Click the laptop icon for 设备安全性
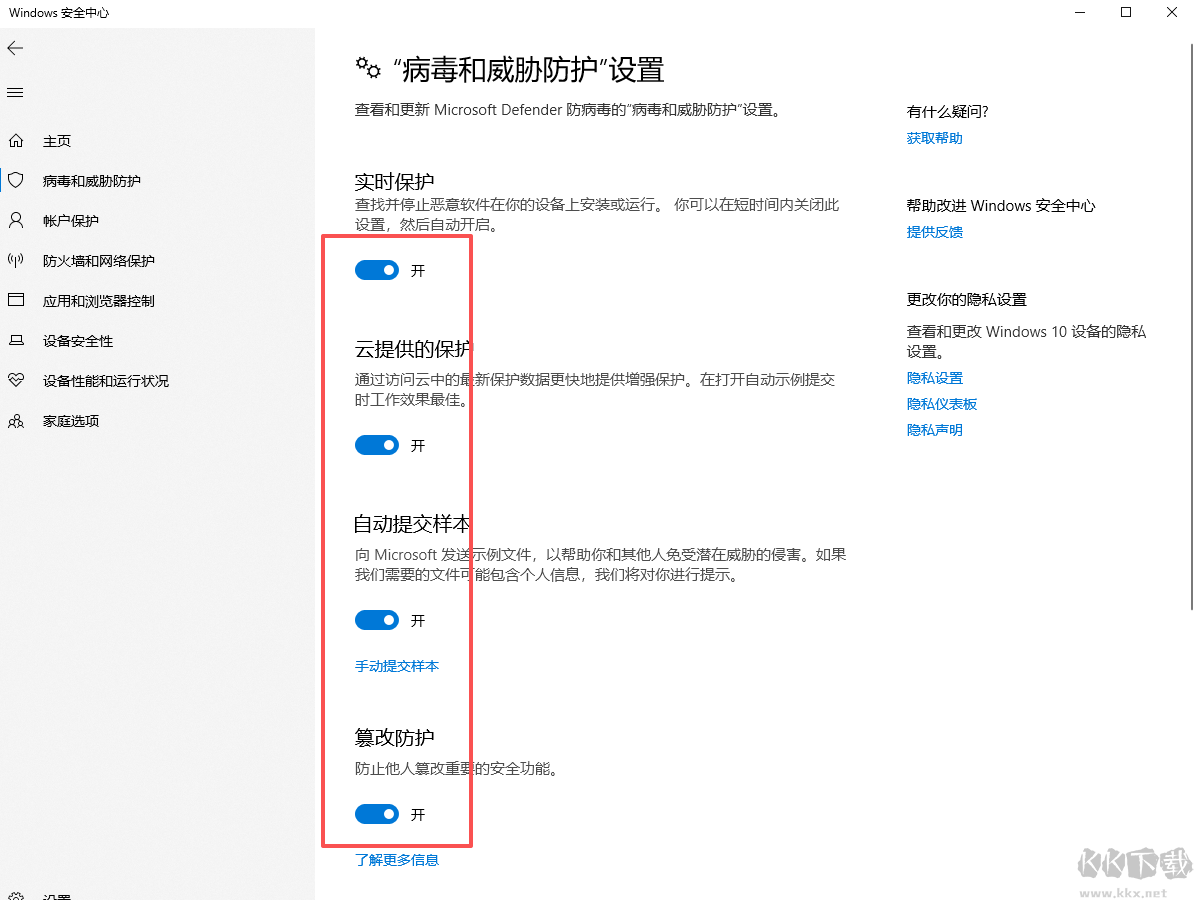1194x900 pixels. coord(16,340)
